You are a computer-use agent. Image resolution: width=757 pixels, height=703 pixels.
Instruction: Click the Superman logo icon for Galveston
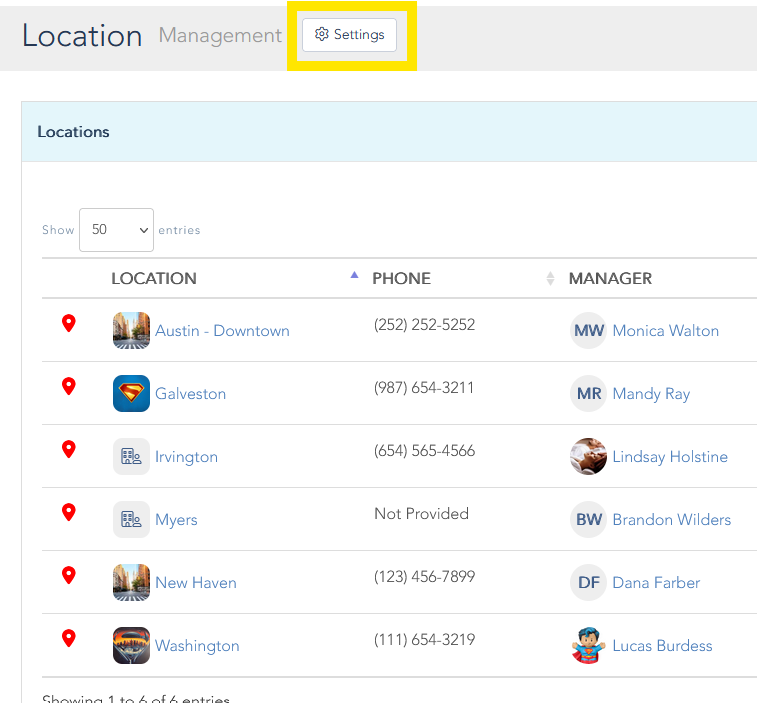131,394
